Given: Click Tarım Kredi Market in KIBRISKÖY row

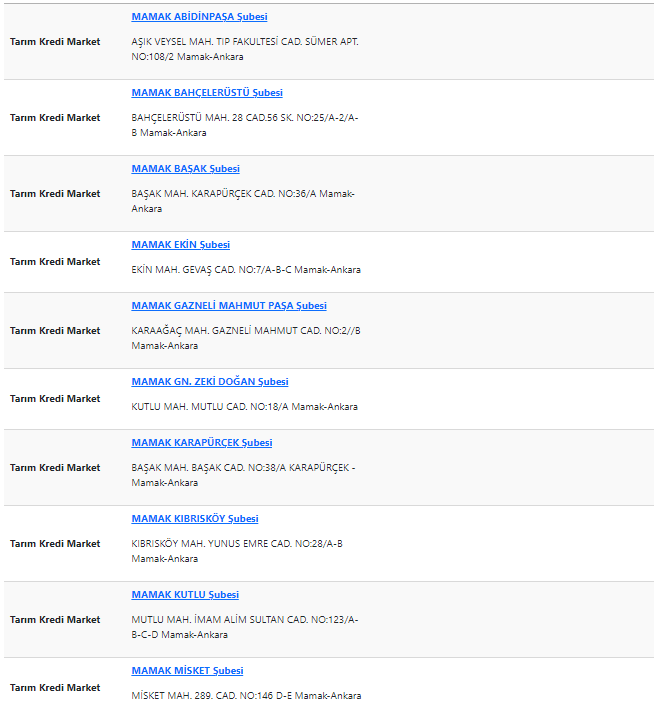Looking at the screenshot, I should [x=55, y=543].
